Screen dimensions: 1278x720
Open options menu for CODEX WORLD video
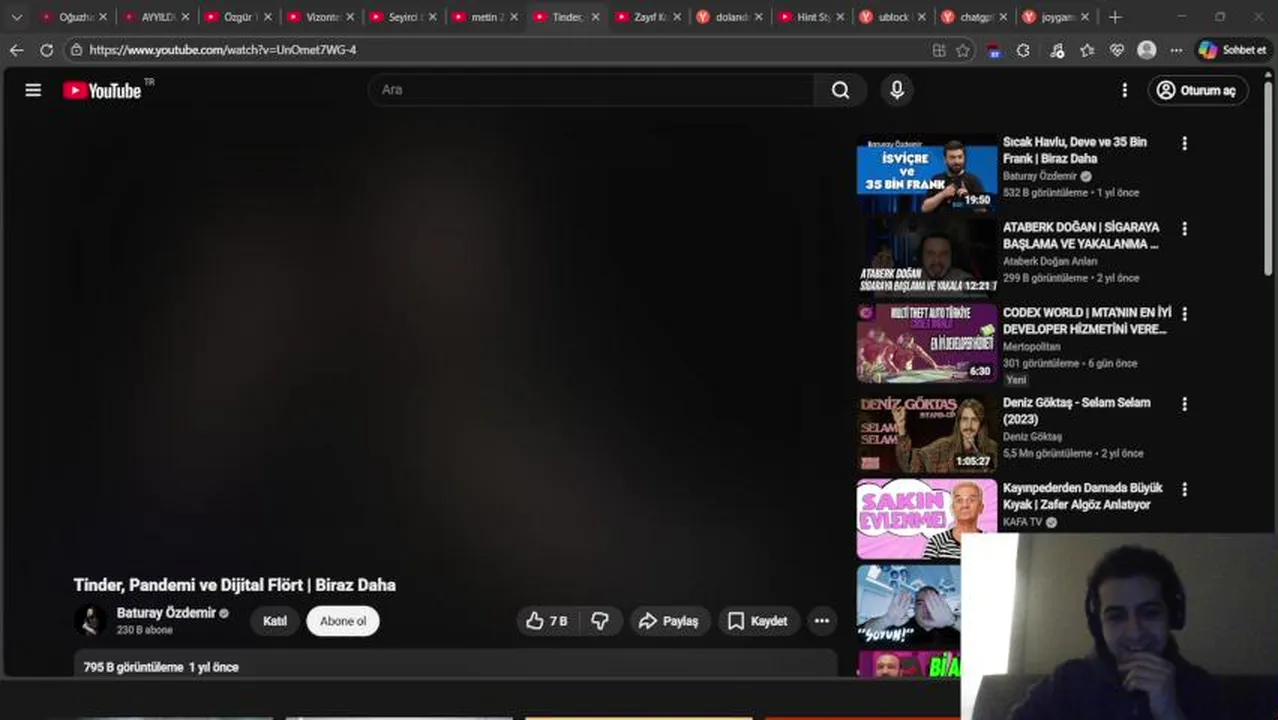pos(1184,314)
